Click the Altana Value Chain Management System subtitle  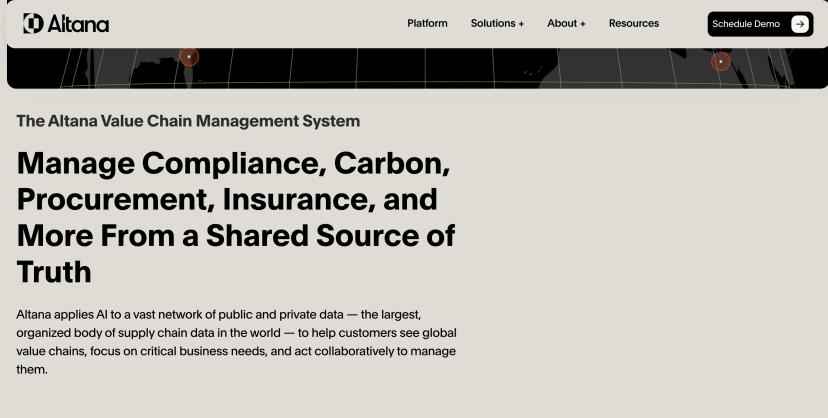188,121
